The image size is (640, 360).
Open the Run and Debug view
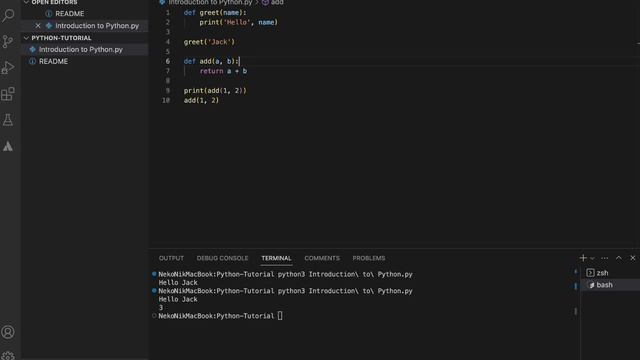click(8, 68)
